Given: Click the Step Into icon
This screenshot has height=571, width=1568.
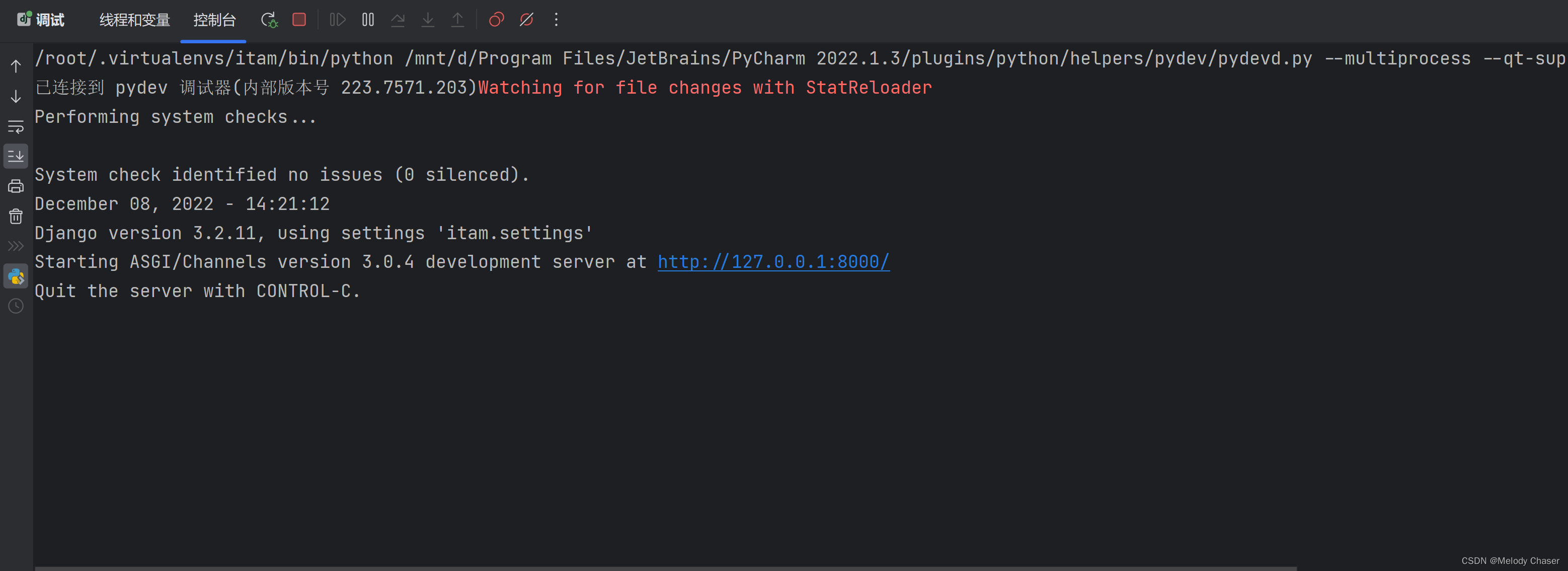Looking at the screenshot, I should click(x=428, y=20).
